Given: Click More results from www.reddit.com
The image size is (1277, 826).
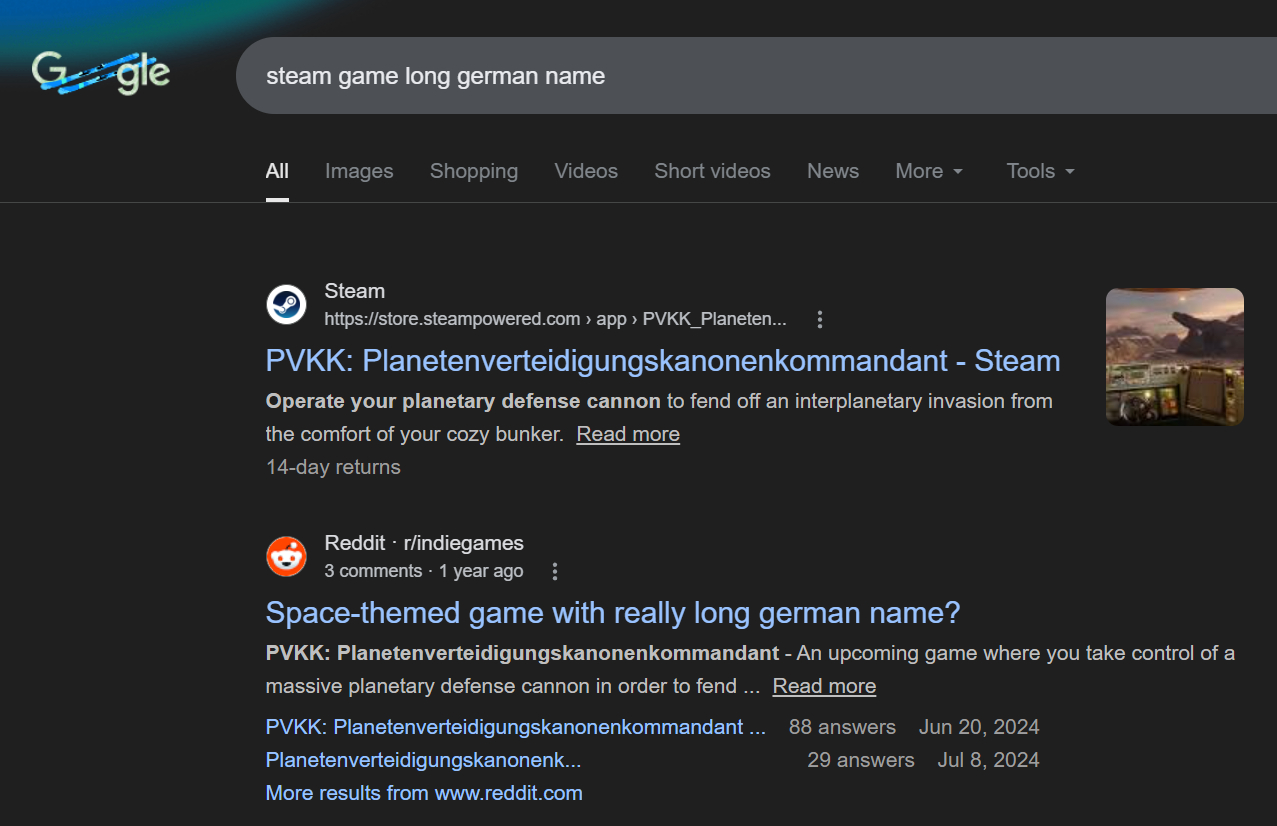Looking at the screenshot, I should coord(424,793).
